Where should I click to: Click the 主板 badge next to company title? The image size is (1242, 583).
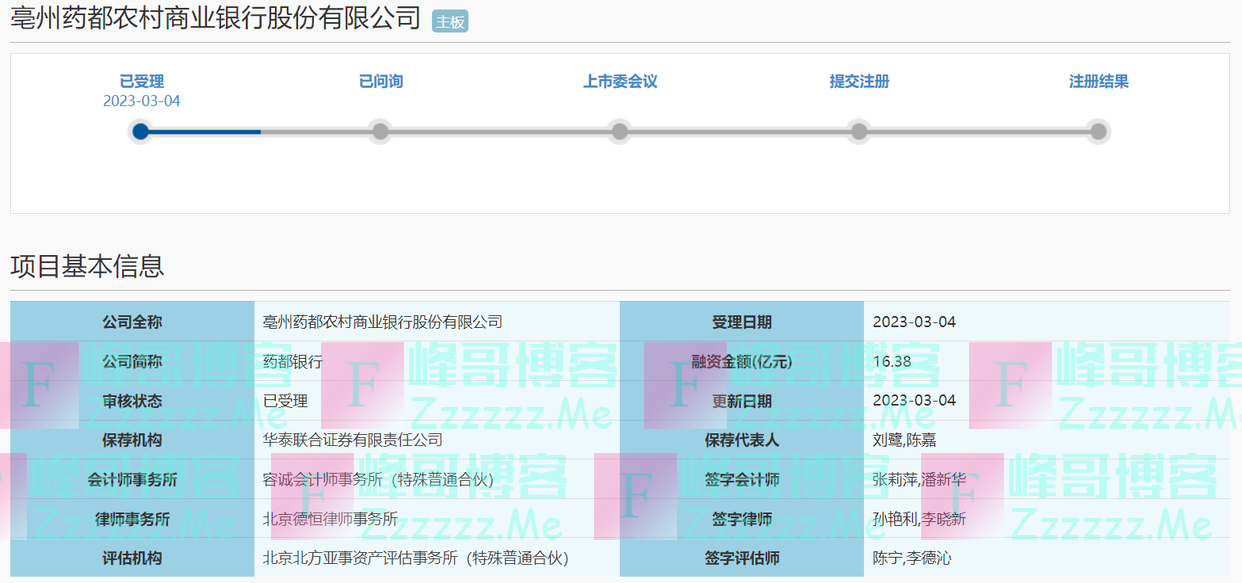click(450, 21)
